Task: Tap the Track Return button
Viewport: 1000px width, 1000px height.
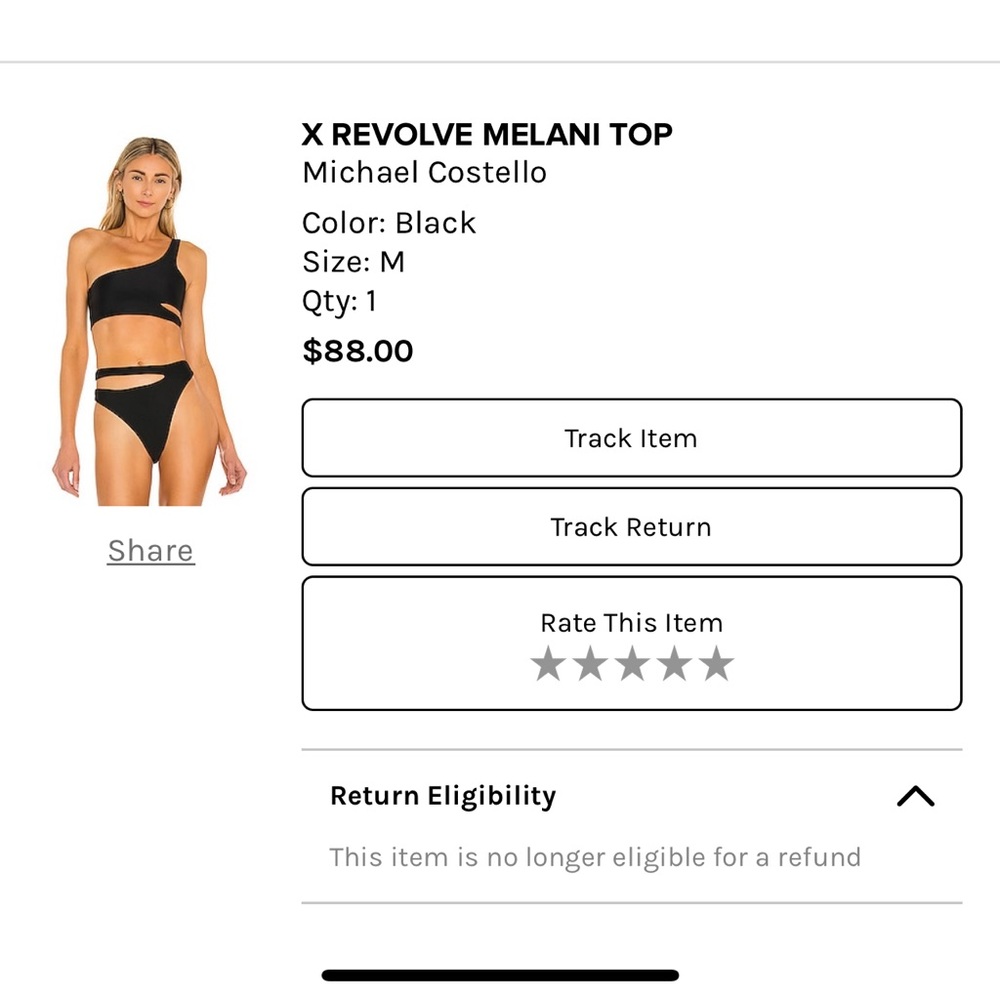Action: [x=630, y=527]
